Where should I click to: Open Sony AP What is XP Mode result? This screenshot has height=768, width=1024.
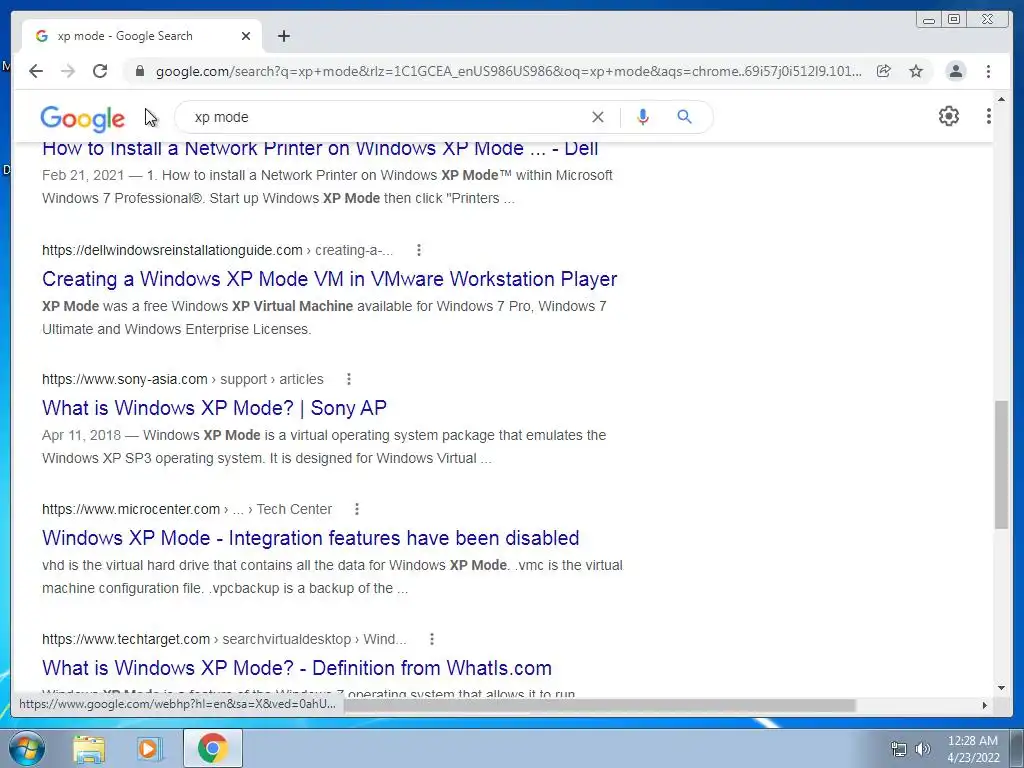pos(214,408)
